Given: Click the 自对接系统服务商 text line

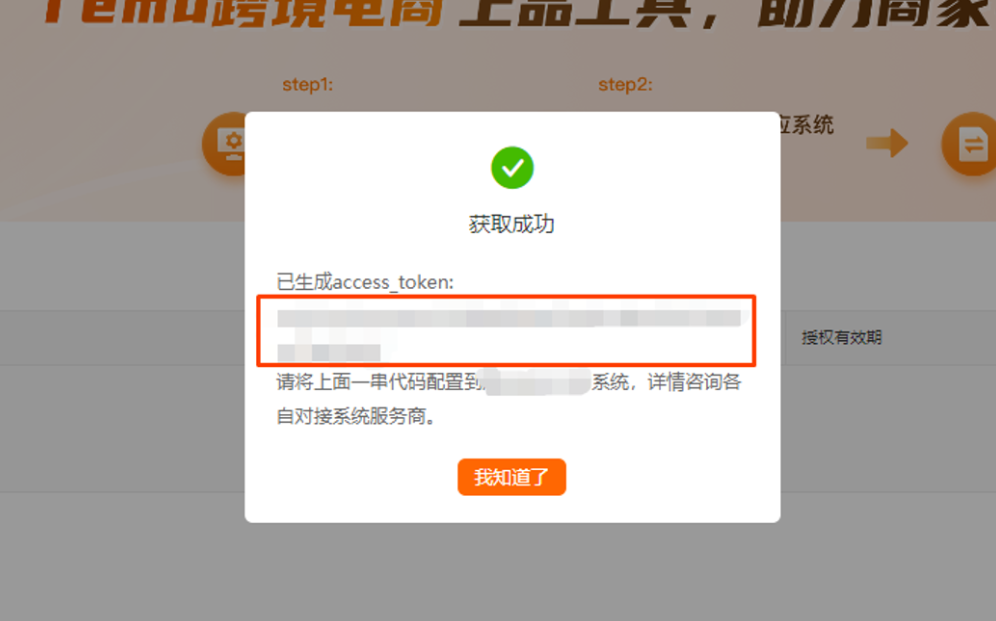Looking at the screenshot, I should point(356,417).
